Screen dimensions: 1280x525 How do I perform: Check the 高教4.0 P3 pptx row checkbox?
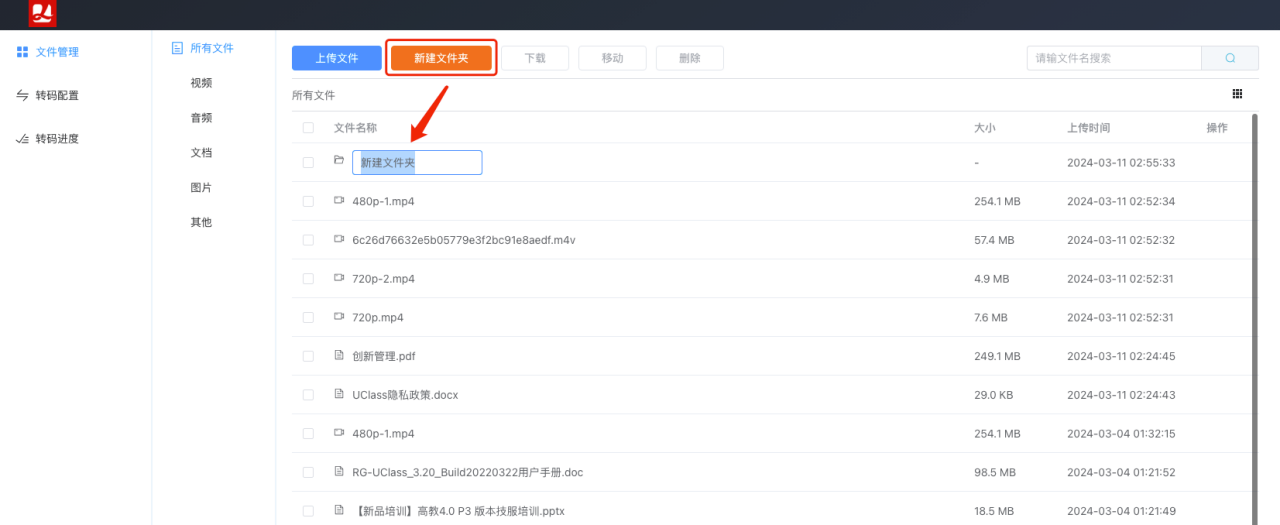pos(308,511)
